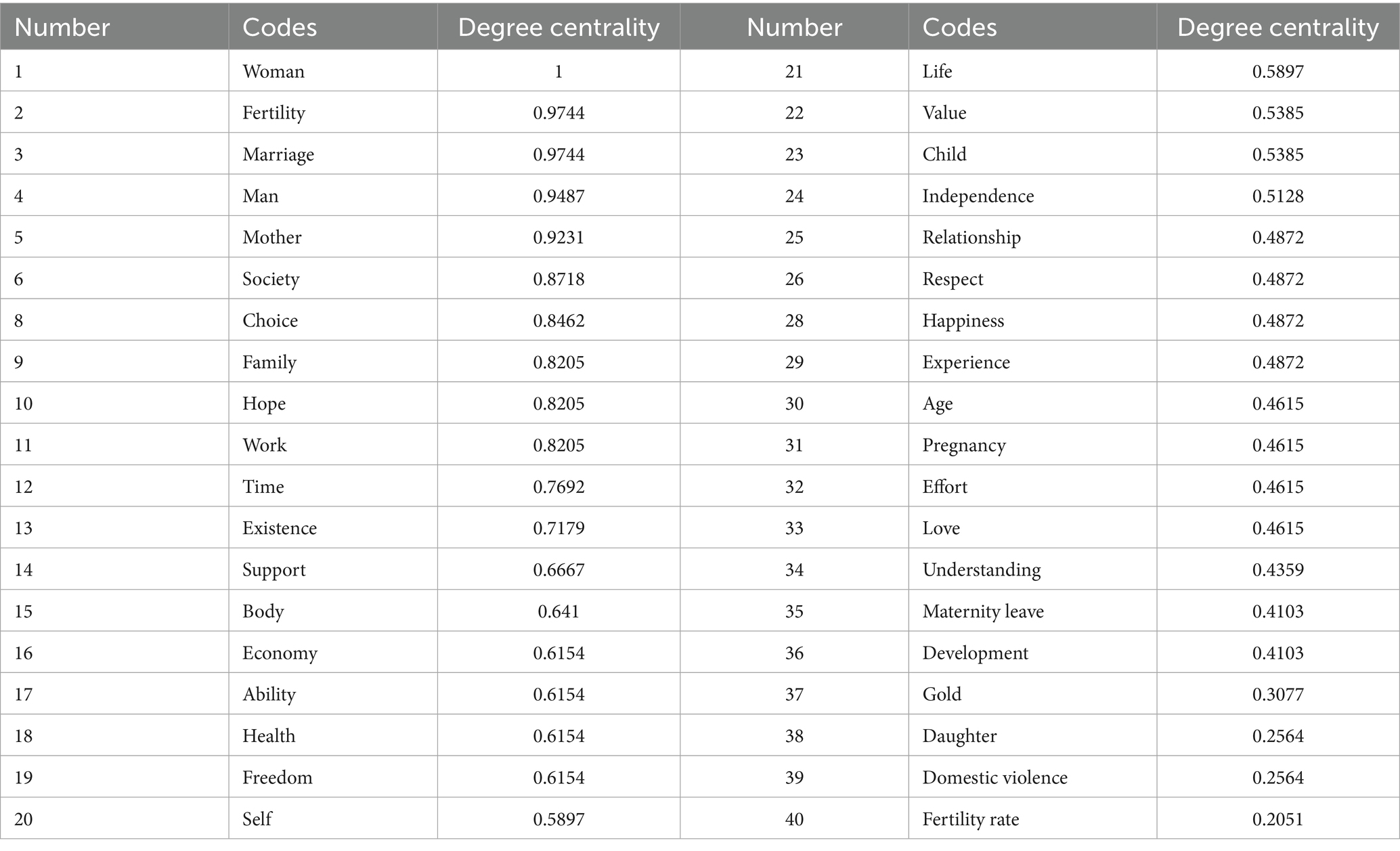Click the 'Domestic violence' cell
The image size is (1400, 851).
[994, 777]
